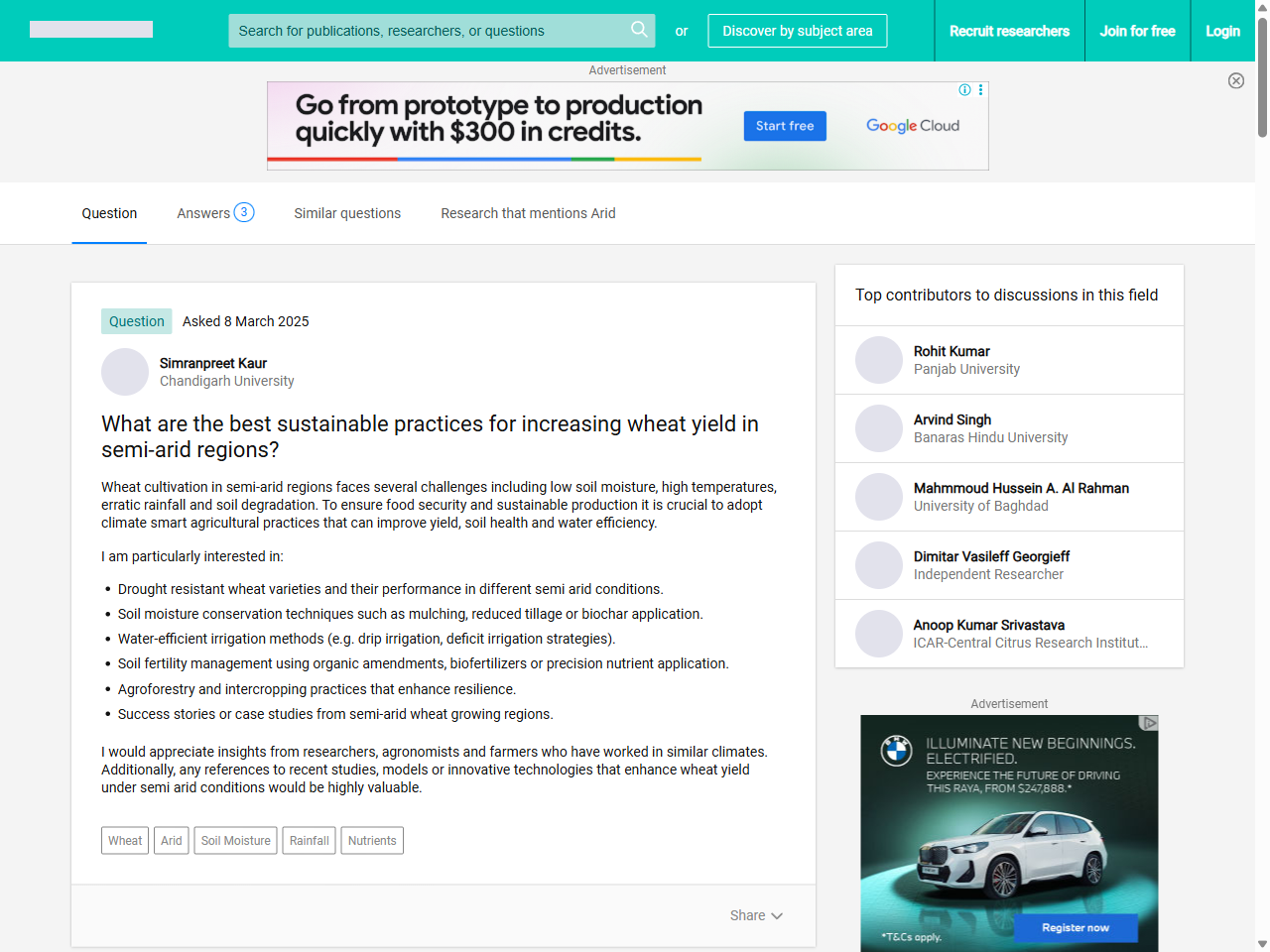Click the page vertical scrollbar

1262,476
